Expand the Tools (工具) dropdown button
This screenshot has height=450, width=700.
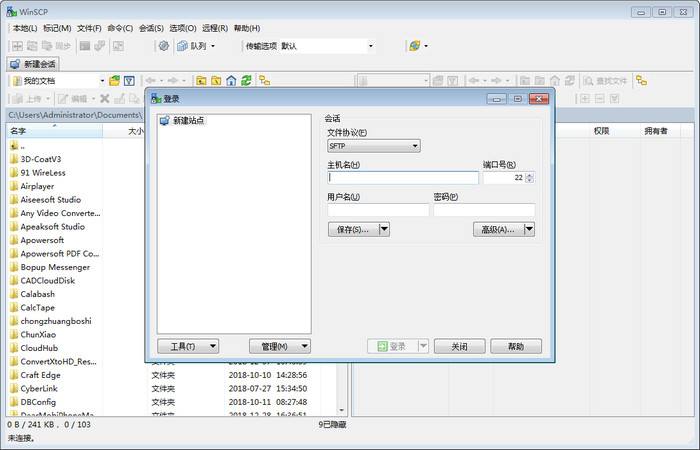pyautogui.click(x=188, y=346)
